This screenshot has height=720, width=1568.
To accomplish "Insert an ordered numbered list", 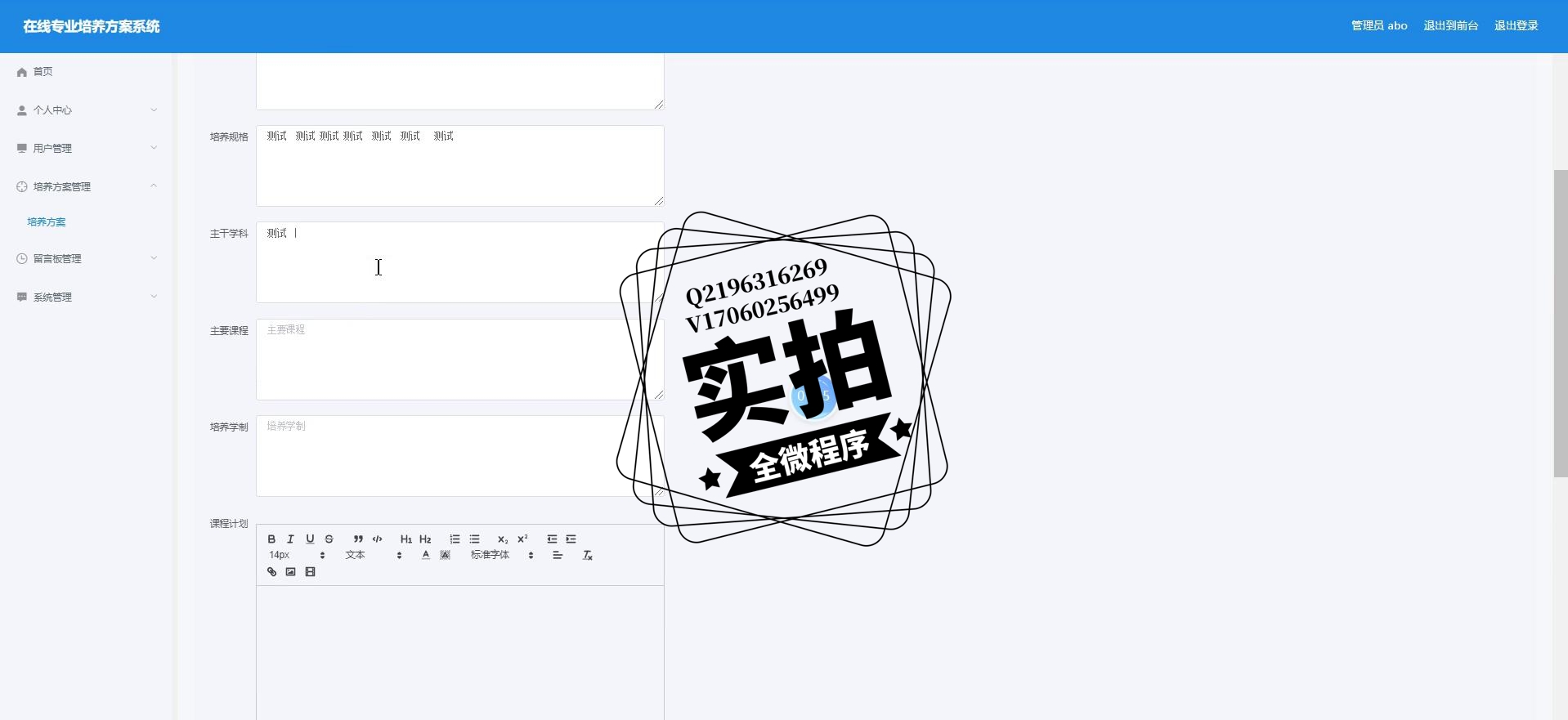I will point(455,539).
